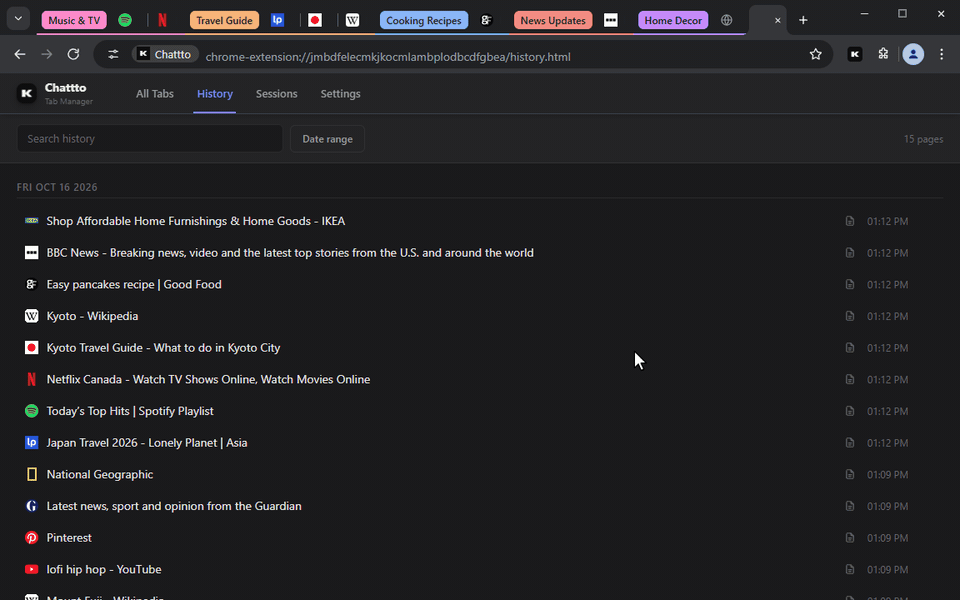
Task: Click the Chattto extension icon in toolbar
Action: click(855, 54)
